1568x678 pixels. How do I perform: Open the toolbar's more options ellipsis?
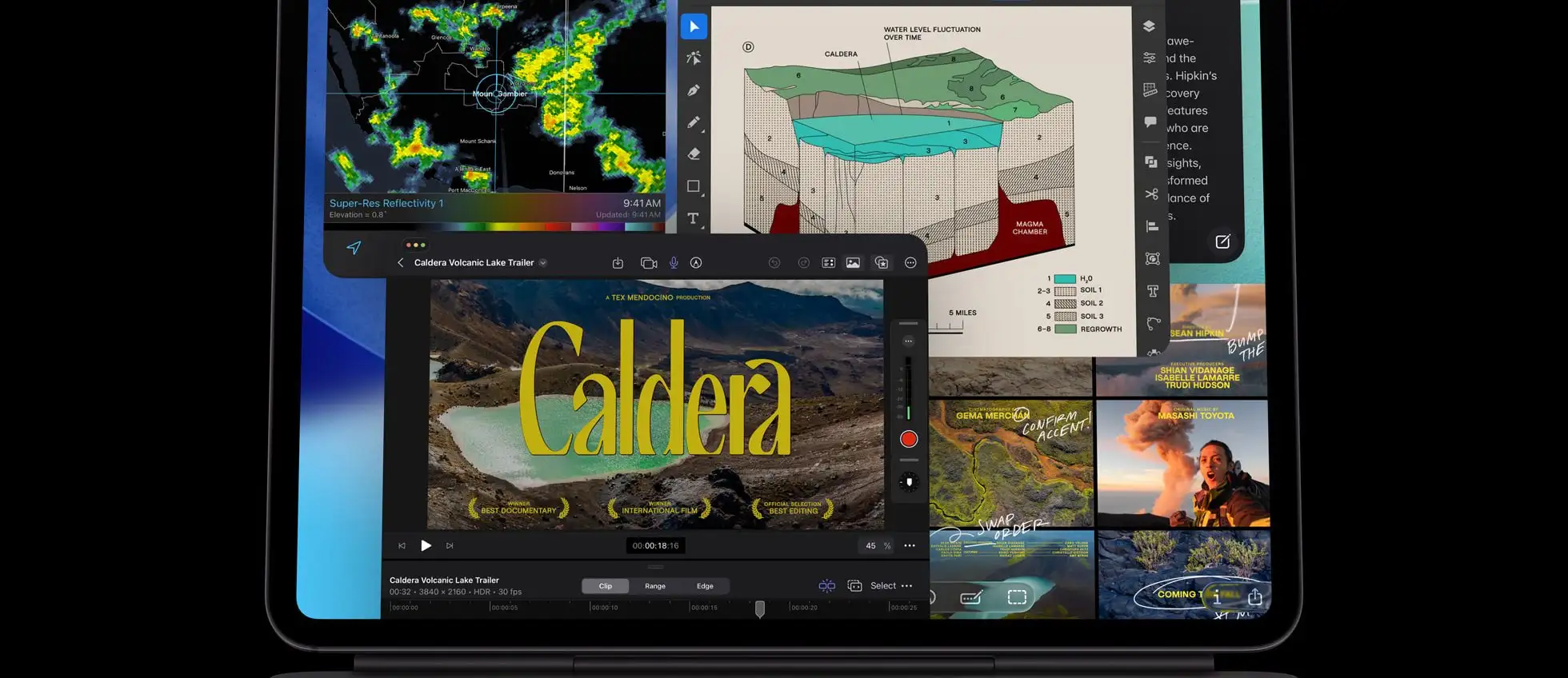click(910, 263)
